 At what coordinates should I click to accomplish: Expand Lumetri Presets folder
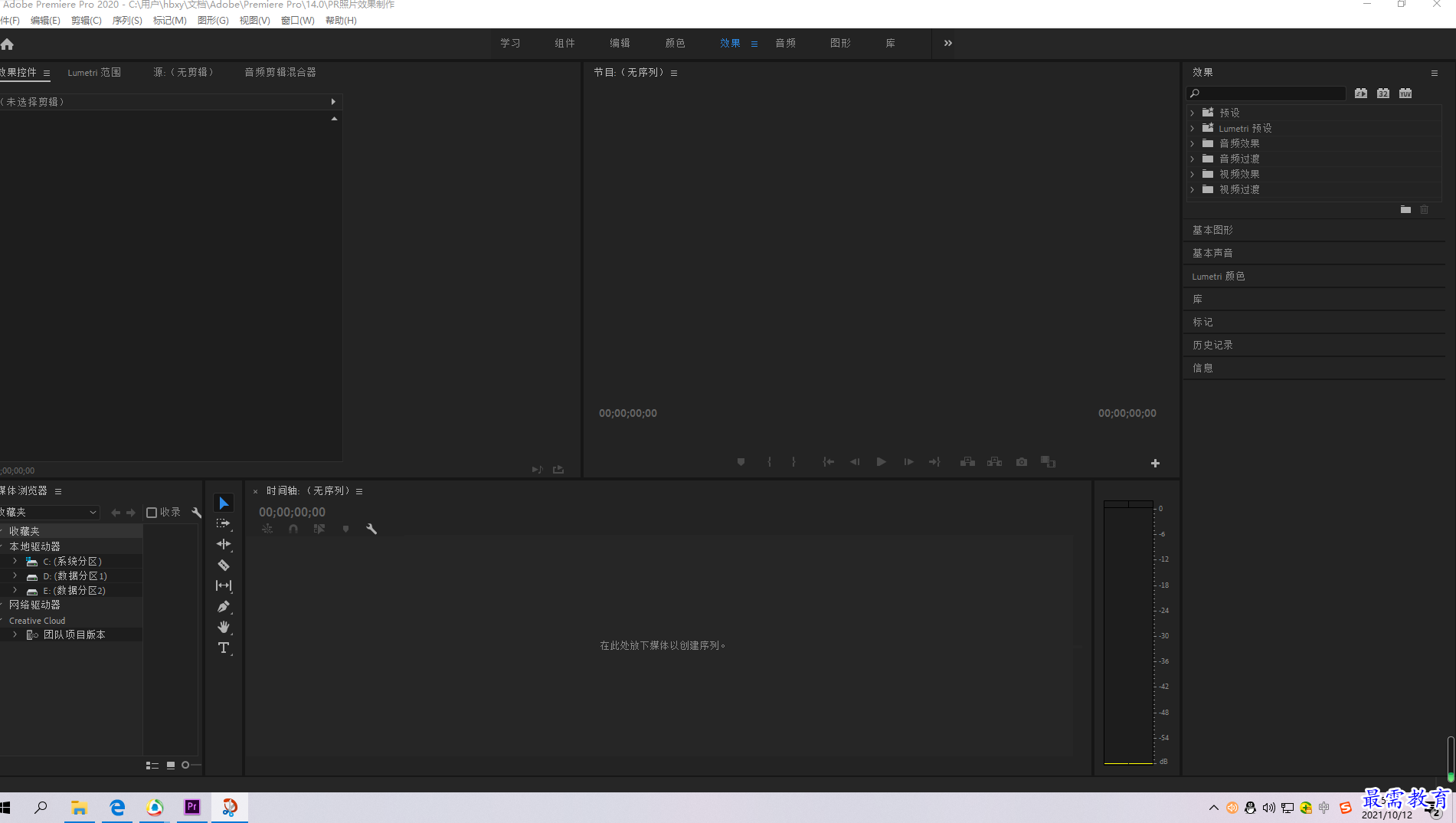(x=1192, y=128)
